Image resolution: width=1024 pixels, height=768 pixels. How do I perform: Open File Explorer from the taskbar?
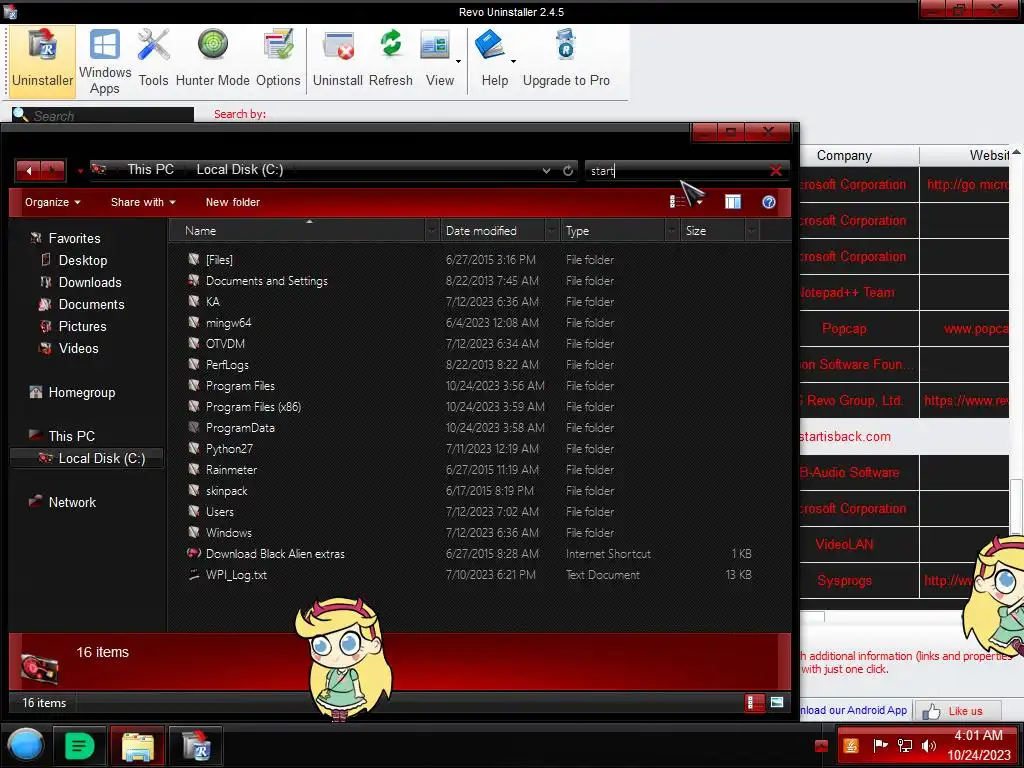click(x=137, y=746)
